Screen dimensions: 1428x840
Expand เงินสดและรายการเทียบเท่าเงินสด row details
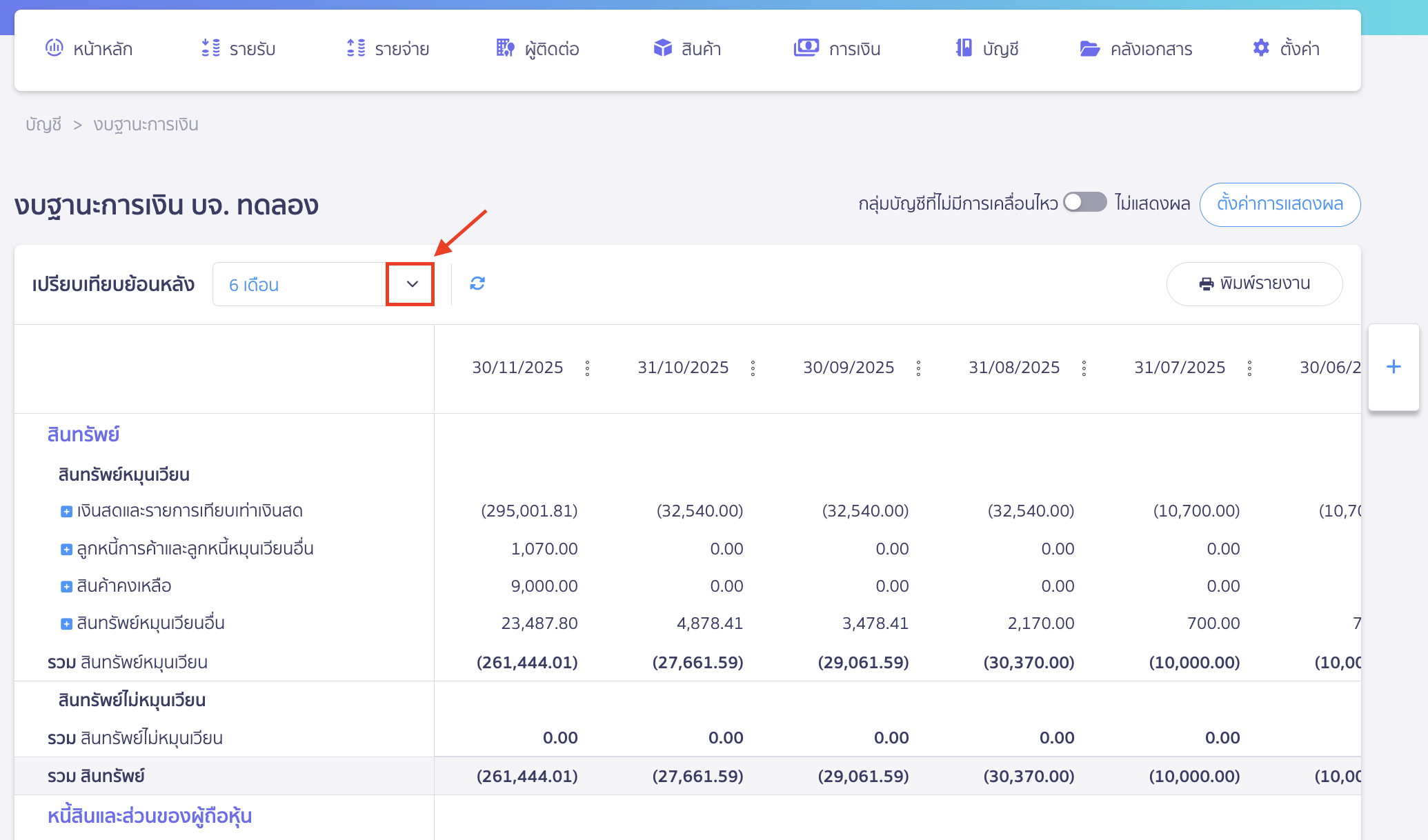pos(66,511)
